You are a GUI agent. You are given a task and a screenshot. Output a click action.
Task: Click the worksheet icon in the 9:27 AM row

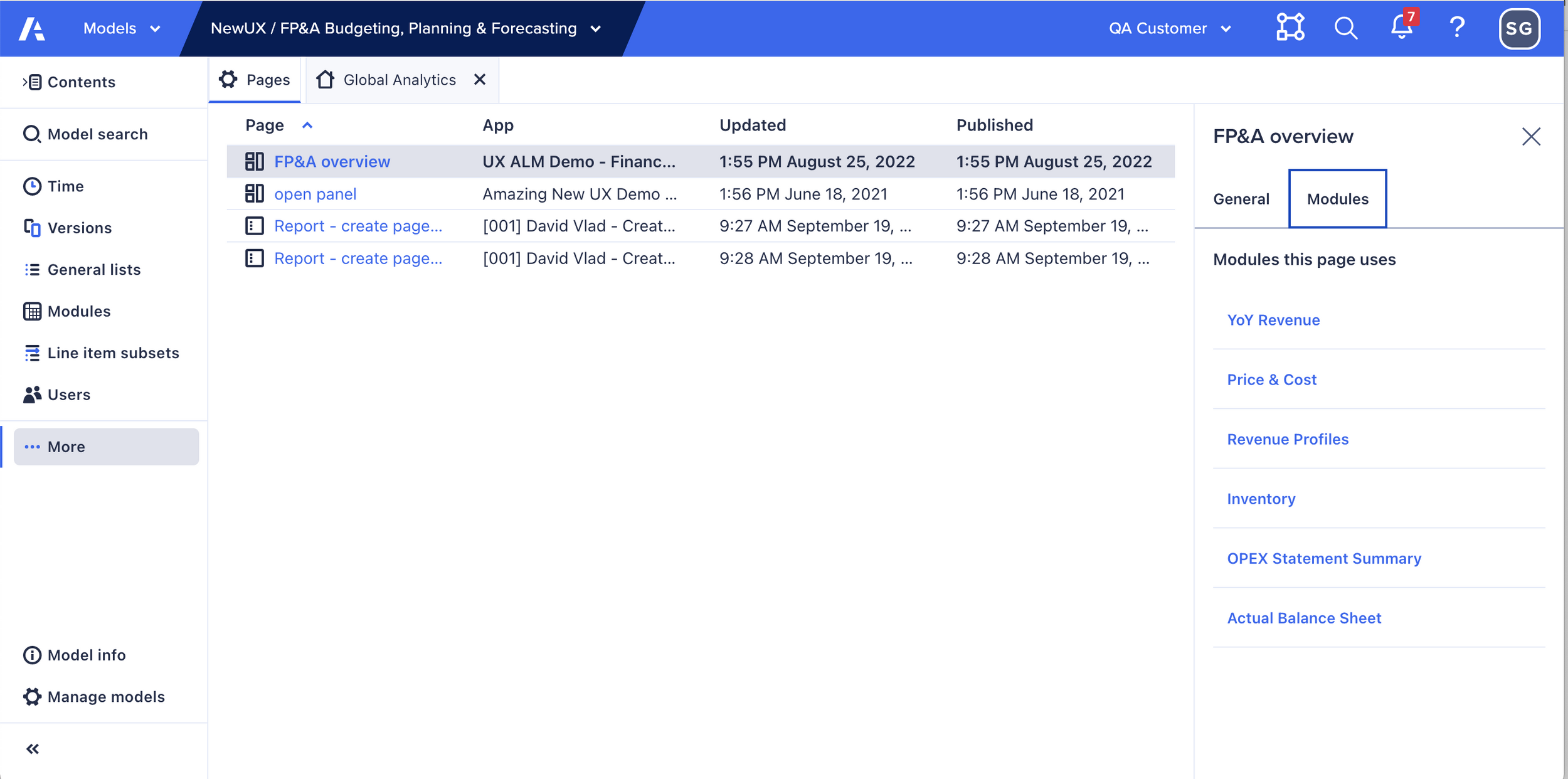tap(254, 226)
